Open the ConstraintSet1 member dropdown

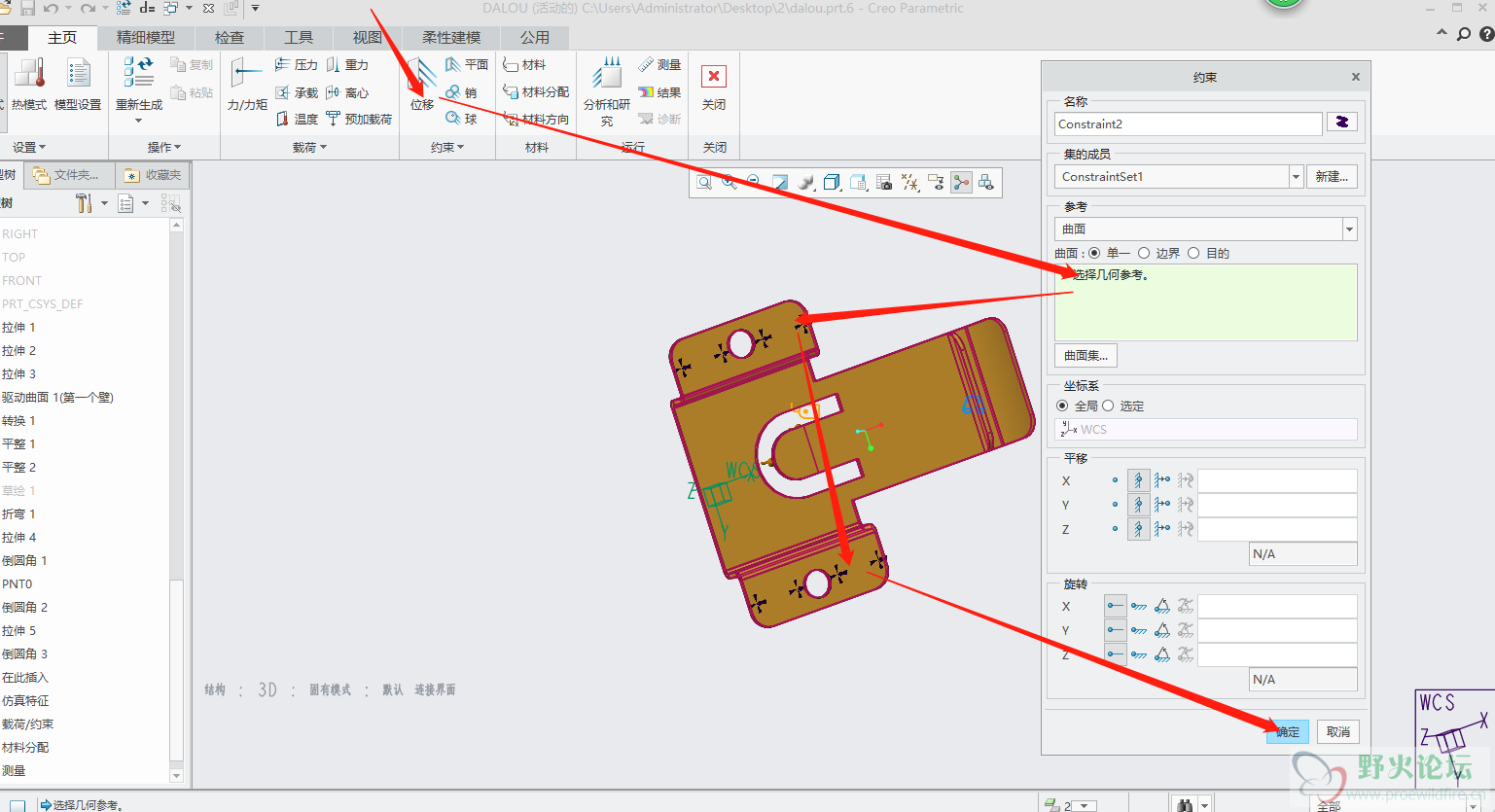[1296, 176]
